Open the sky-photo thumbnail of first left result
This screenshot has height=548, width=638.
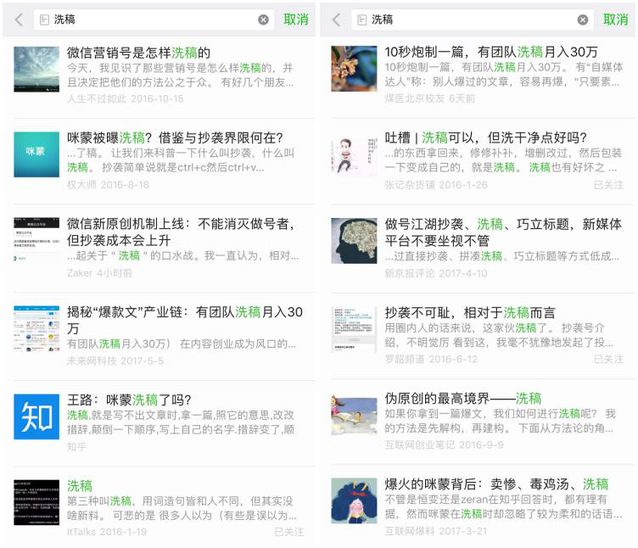pos(36,69)
